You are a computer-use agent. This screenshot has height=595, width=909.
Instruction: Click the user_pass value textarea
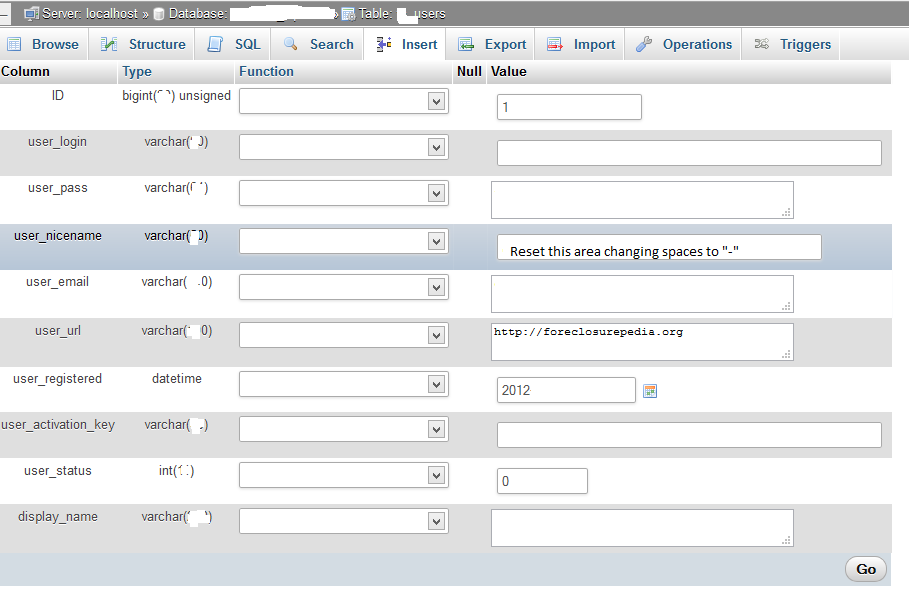642,200
